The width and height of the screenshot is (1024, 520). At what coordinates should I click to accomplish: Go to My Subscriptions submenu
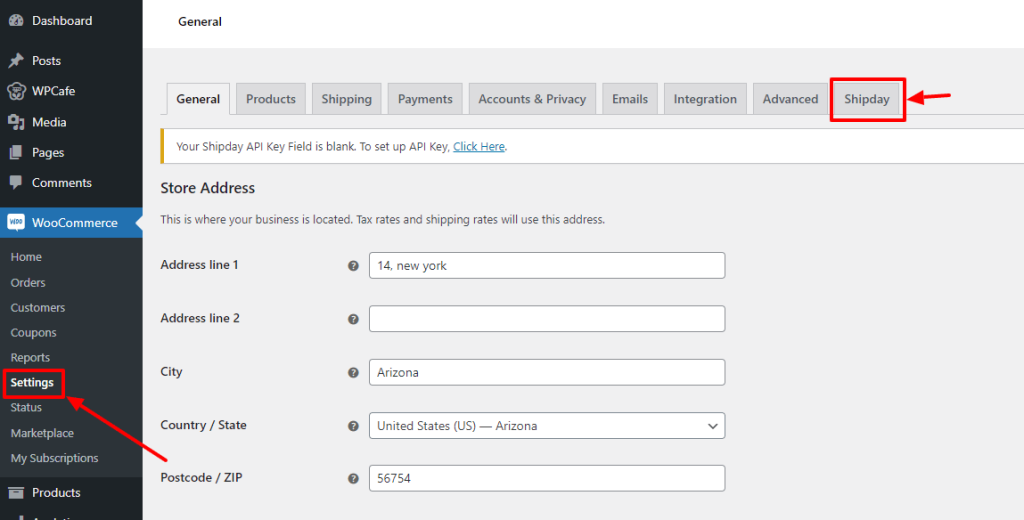(x=54, y=458)
